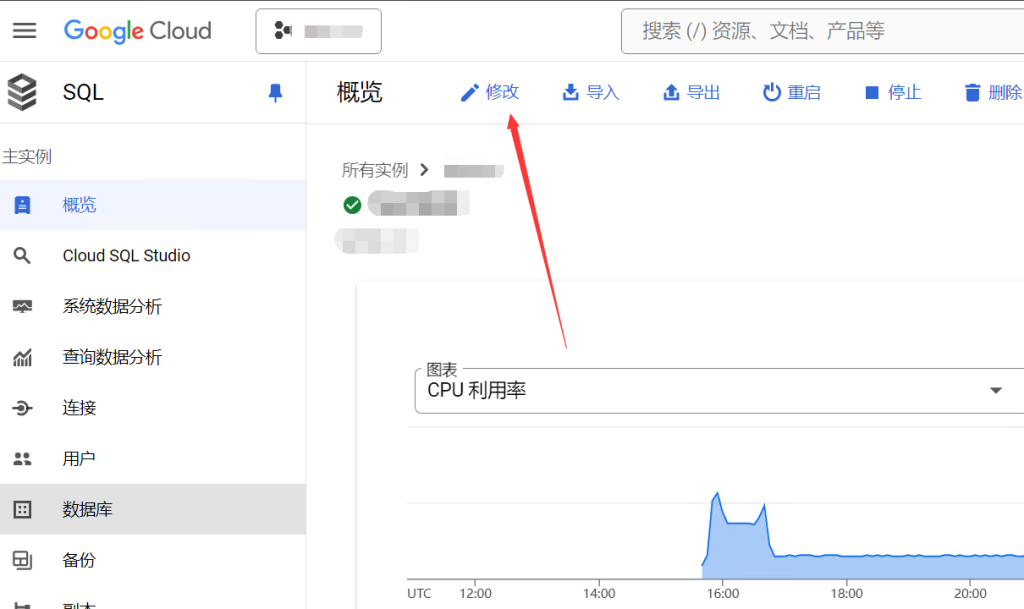Click the chart dropdown arrow

[995, 390]
